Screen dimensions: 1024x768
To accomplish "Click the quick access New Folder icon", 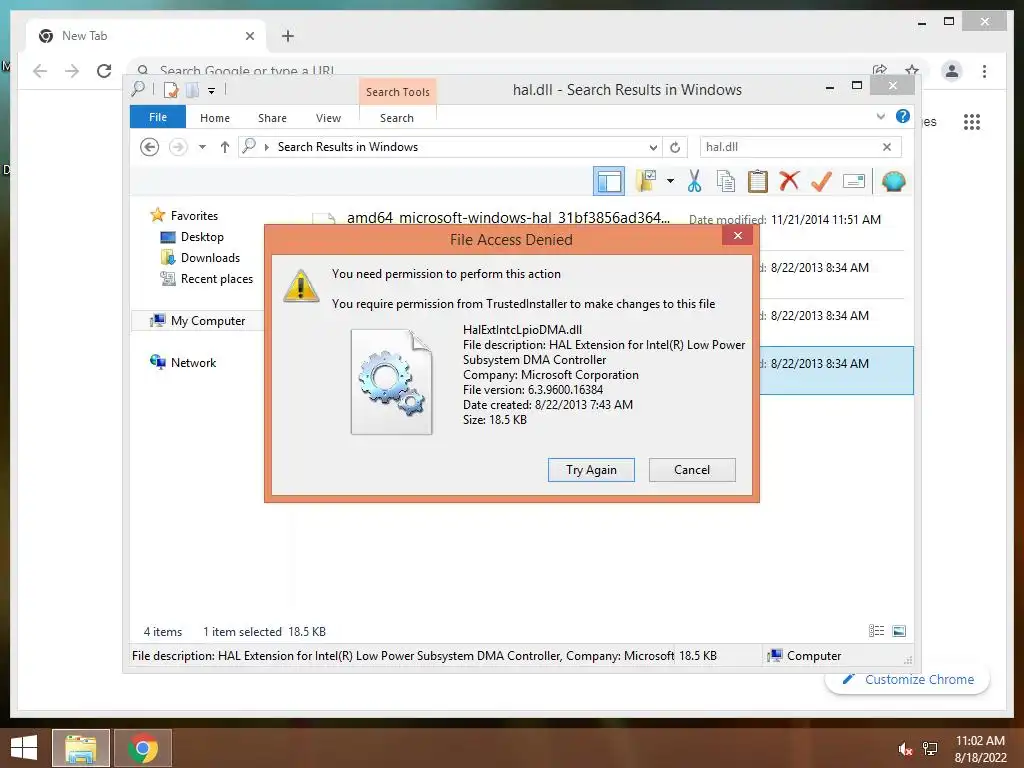I will click(x=192, y=90).
